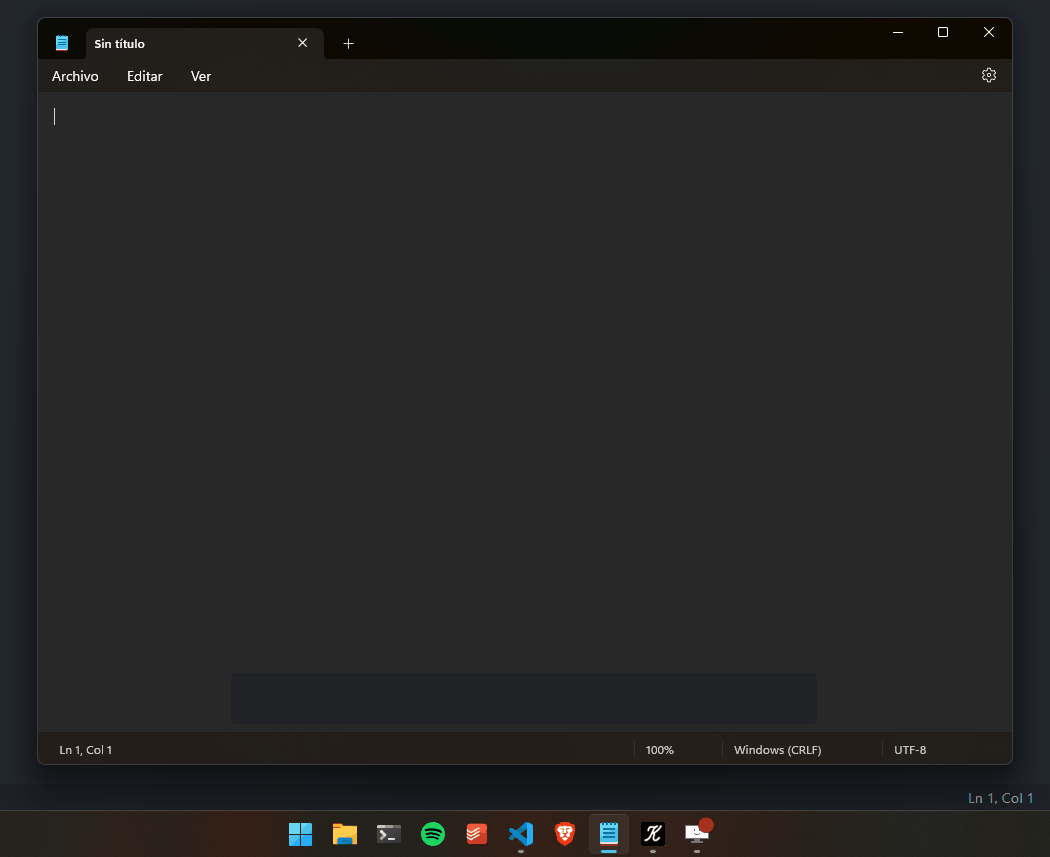
Task: Click Windows (CRLF) line ending indicator
Action: pos(777,750)
